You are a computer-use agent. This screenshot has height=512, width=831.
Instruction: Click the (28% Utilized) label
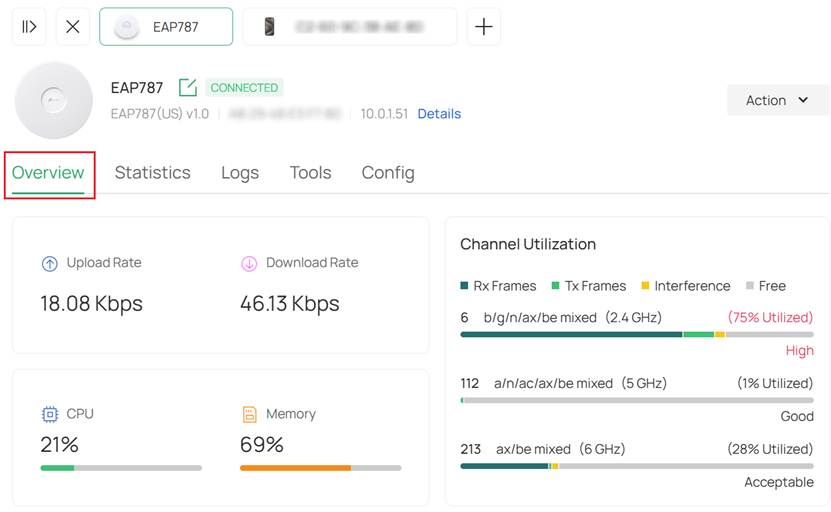tap(770, 449)
